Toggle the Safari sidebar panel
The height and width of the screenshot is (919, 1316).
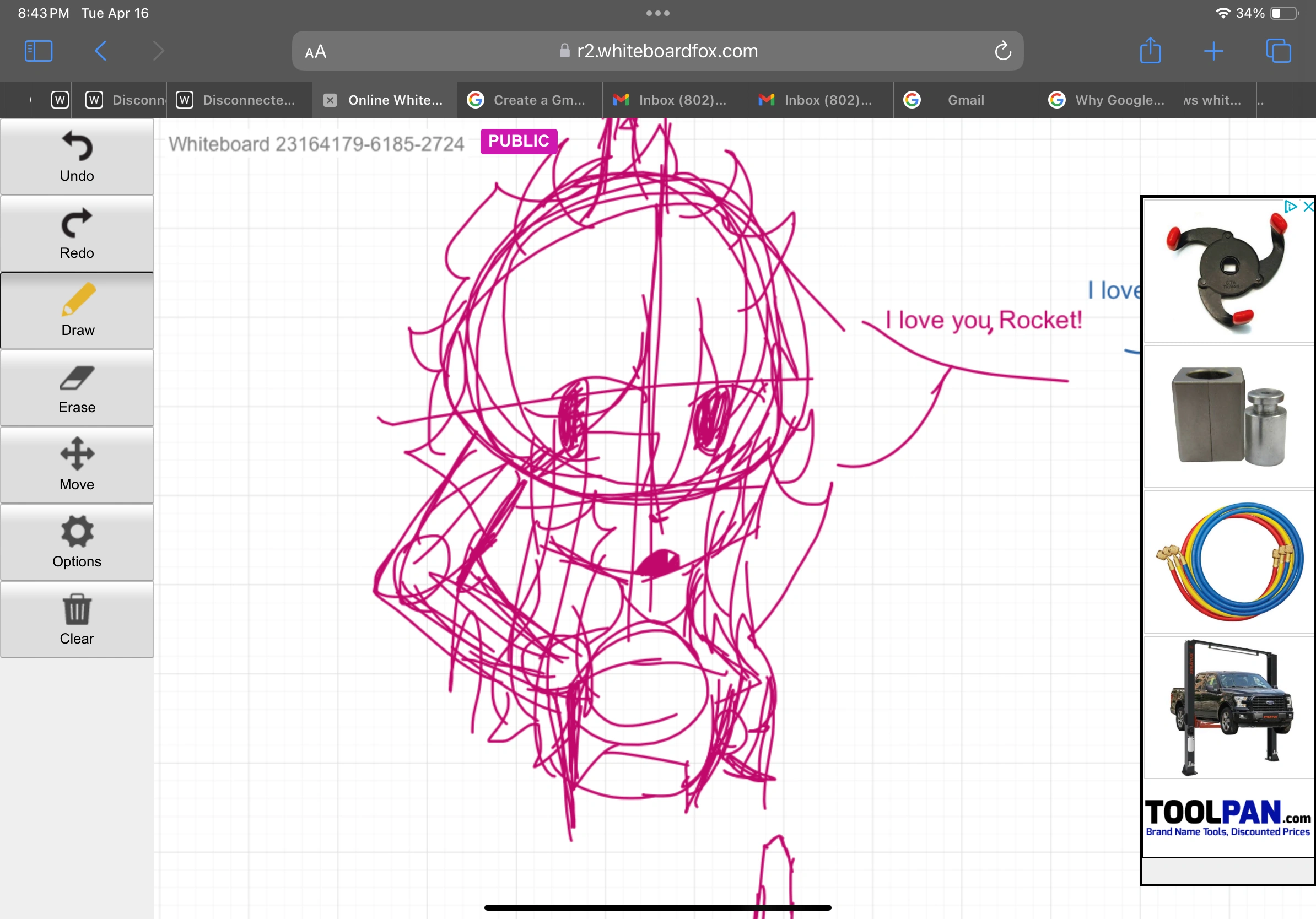click(38, 51)
